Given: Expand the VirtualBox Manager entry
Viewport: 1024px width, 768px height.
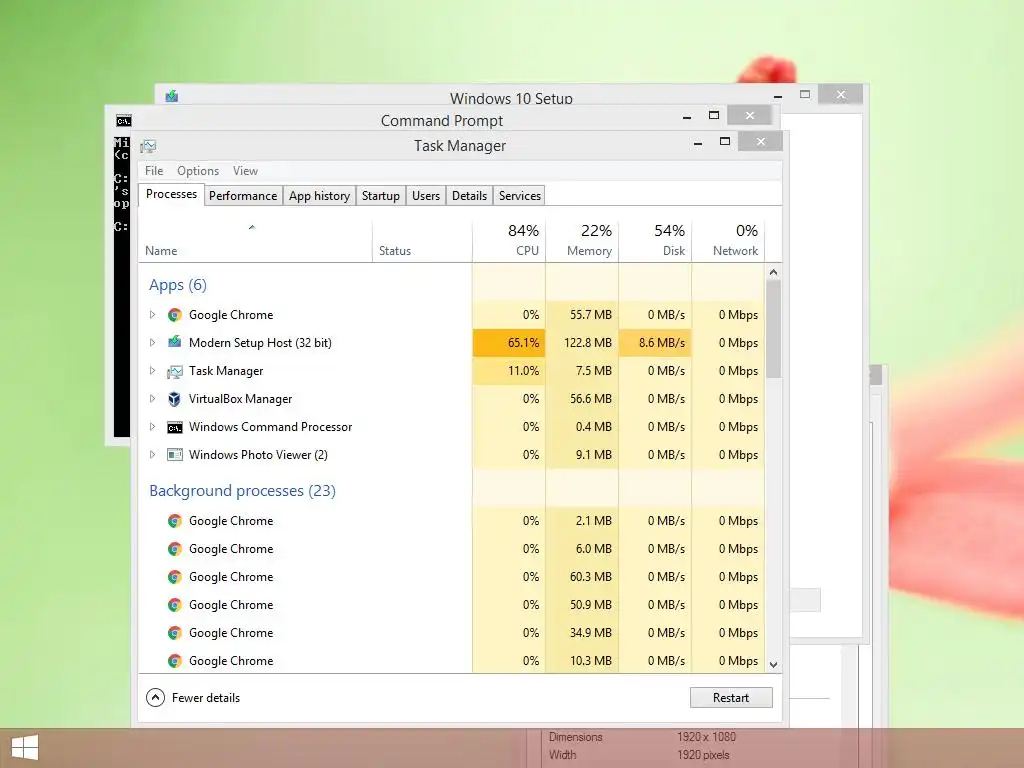Looking at the screenshot, I should [x=152, y=398].
